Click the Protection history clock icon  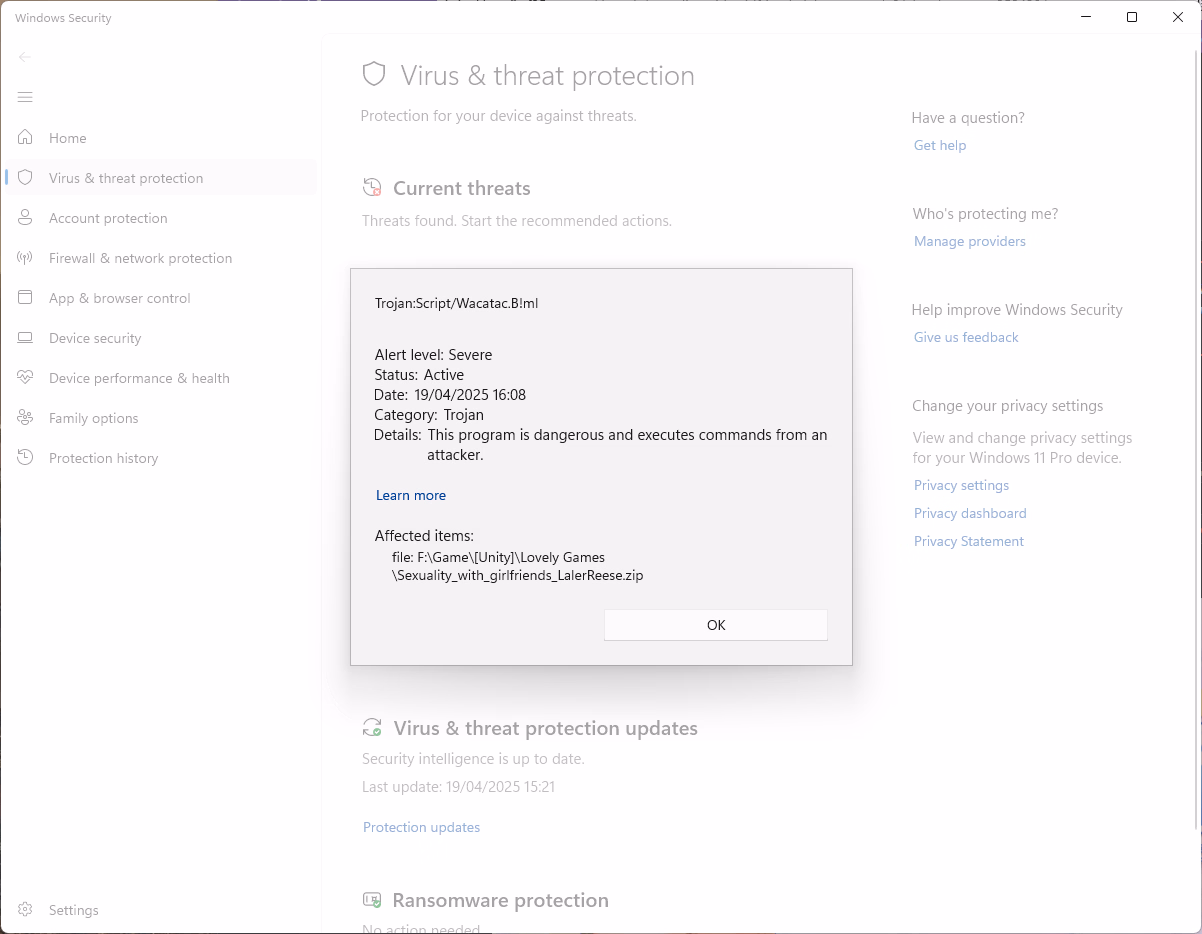tap(25, 458)
